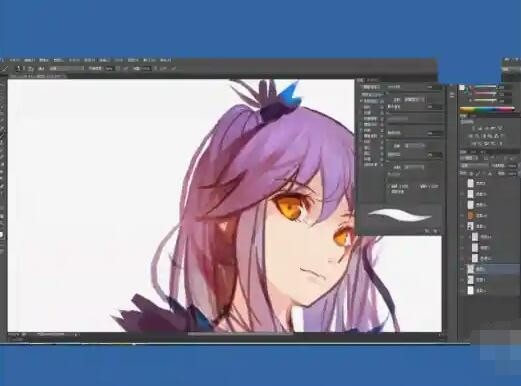This screenshot has height=386, width=521.
Task: Click the zoom percentage field in status bar
Action: coord(15,334)
